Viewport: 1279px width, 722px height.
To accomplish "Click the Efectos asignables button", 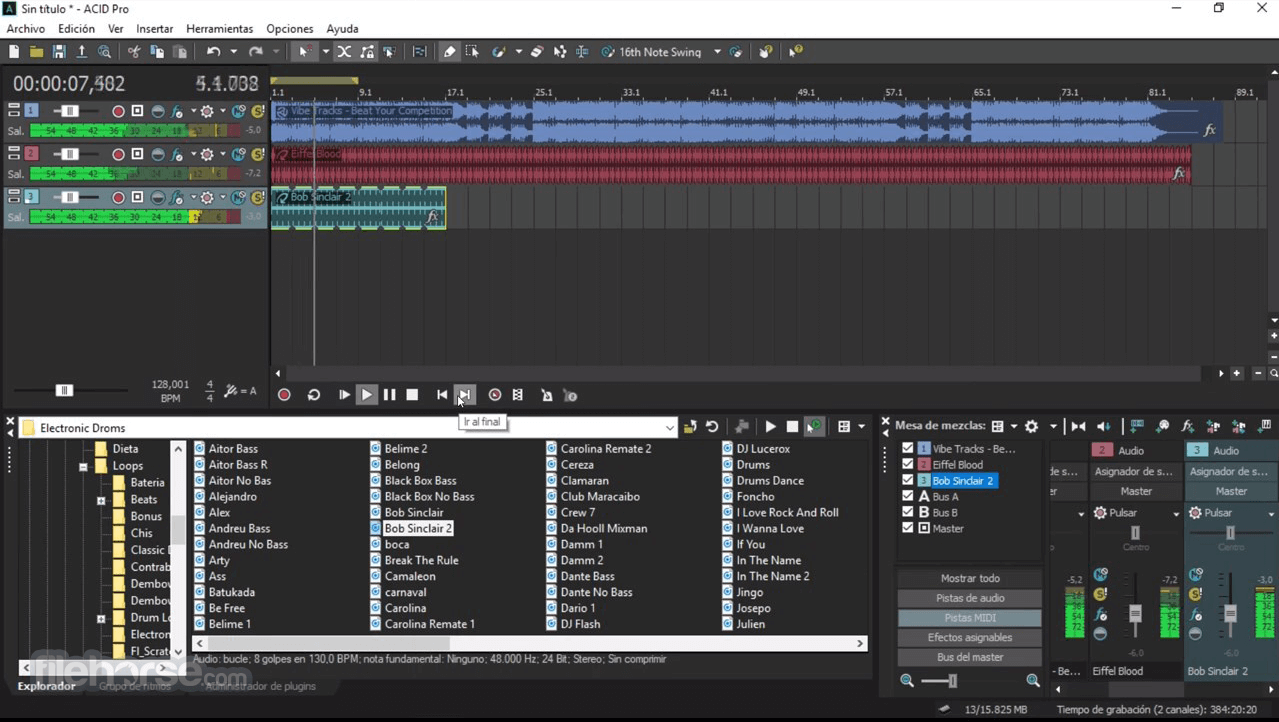I will click(x=970, y=637).
